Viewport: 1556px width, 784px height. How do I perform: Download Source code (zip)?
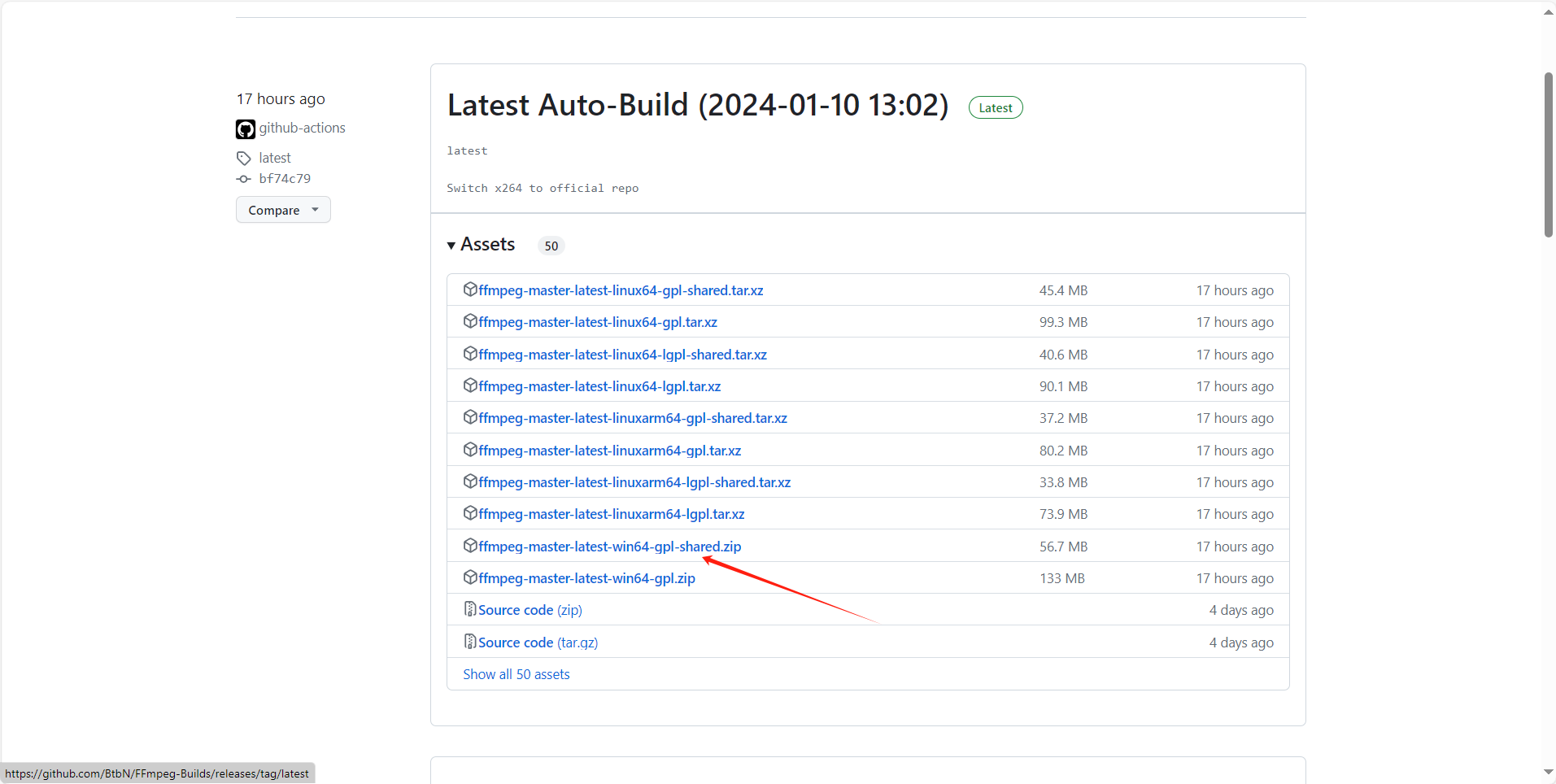[530, 610]
